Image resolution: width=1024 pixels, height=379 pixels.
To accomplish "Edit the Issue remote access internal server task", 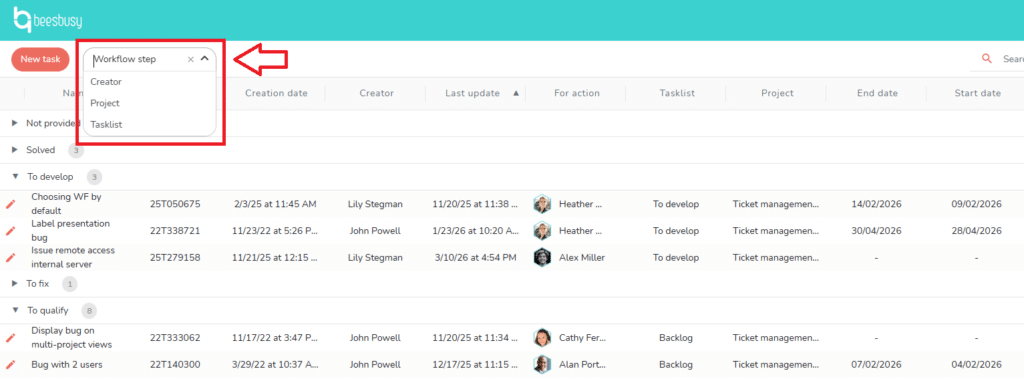I will pyautogui.click(x=10, y=257).
